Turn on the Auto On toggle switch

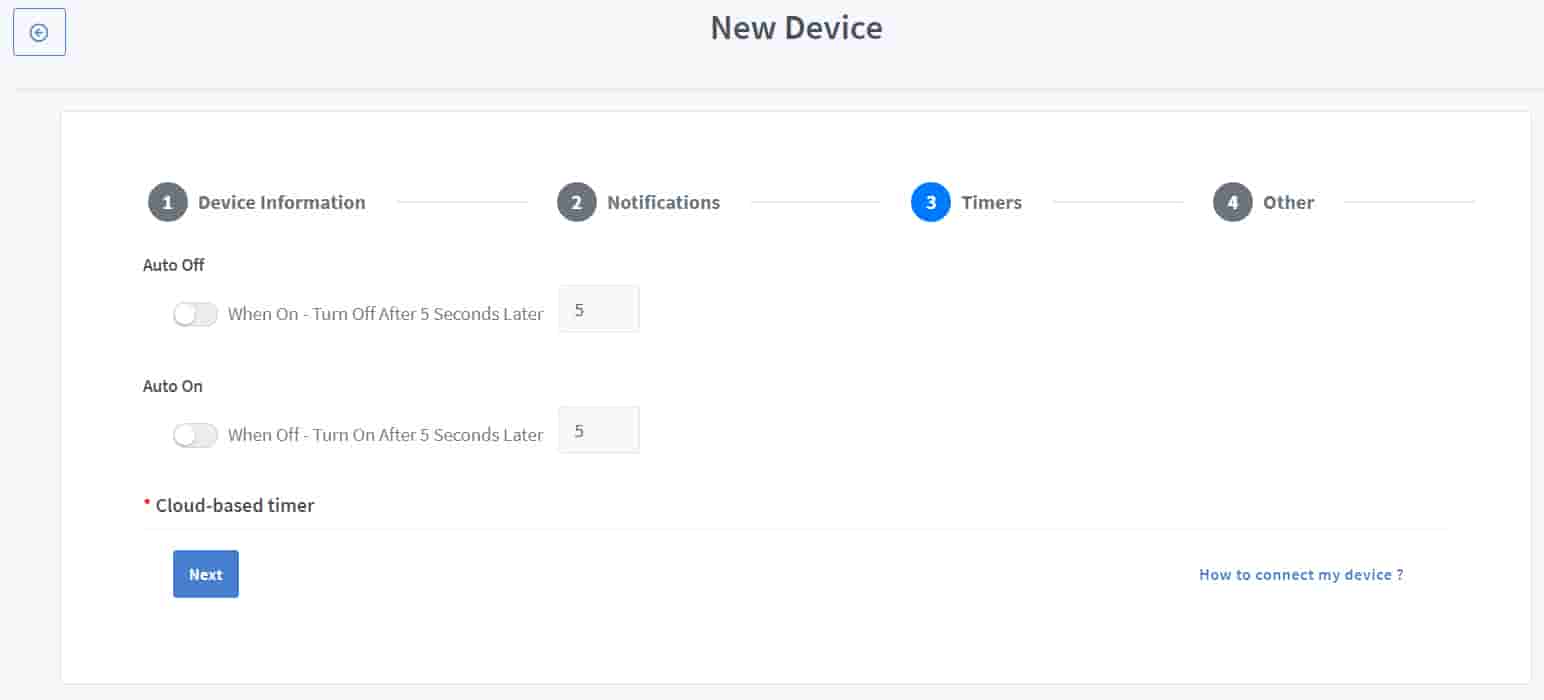point(195,435)
